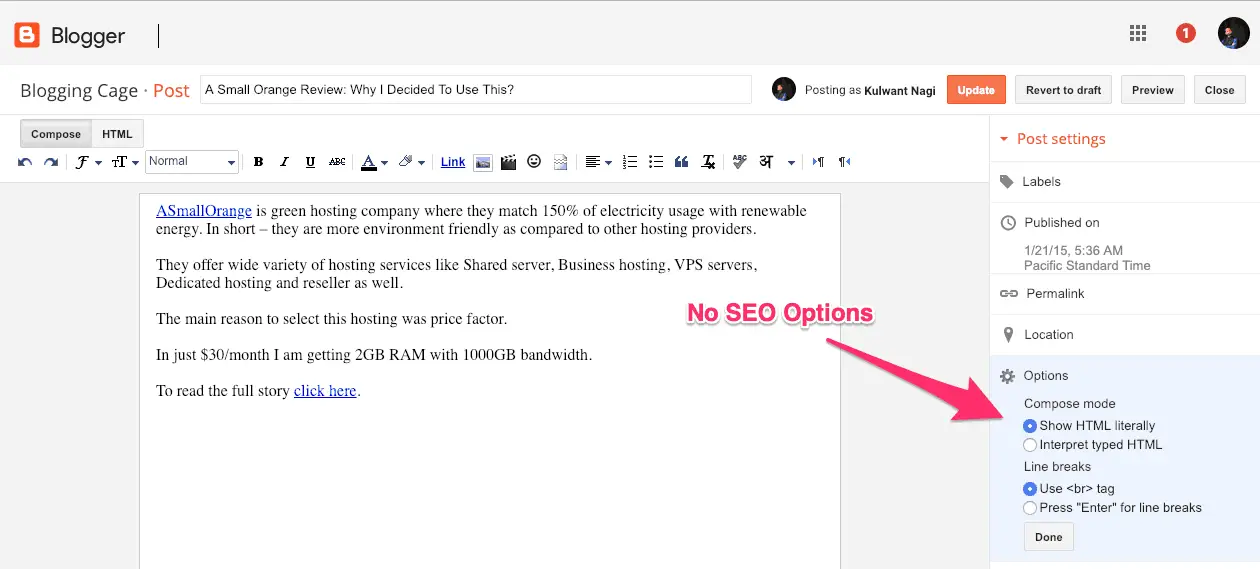Click the Post link beside Blogging Cage
Viewport: 1260px width, 569px height.
171,91
